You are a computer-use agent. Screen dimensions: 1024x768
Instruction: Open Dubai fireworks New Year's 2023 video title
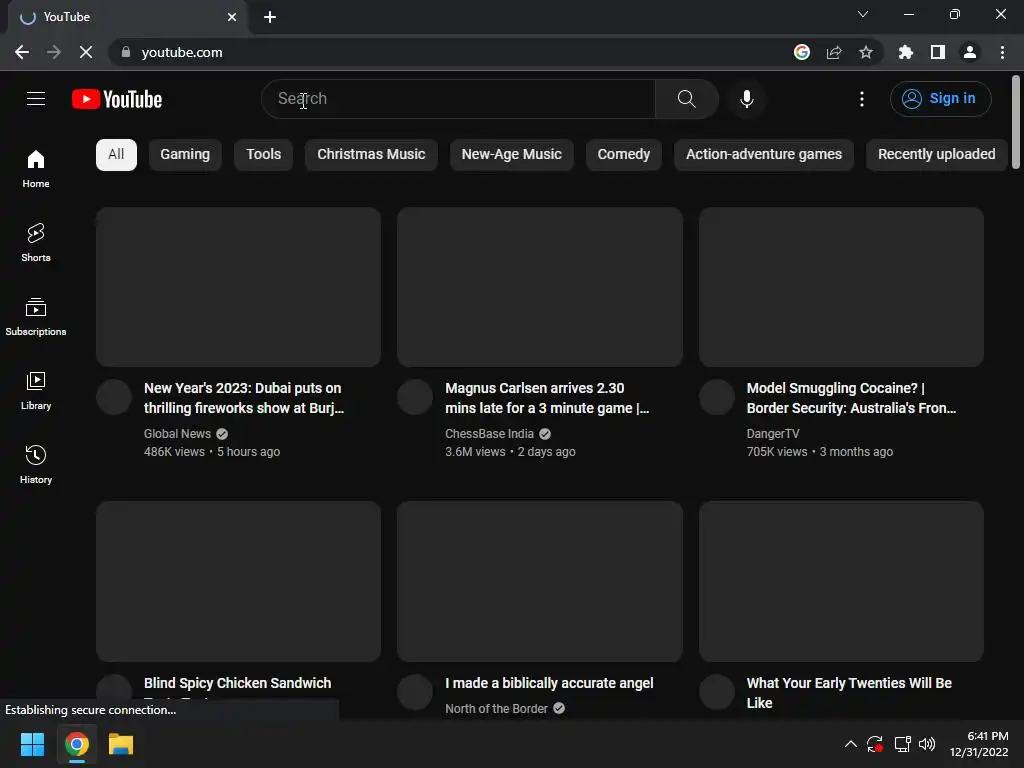click(244, 398)
